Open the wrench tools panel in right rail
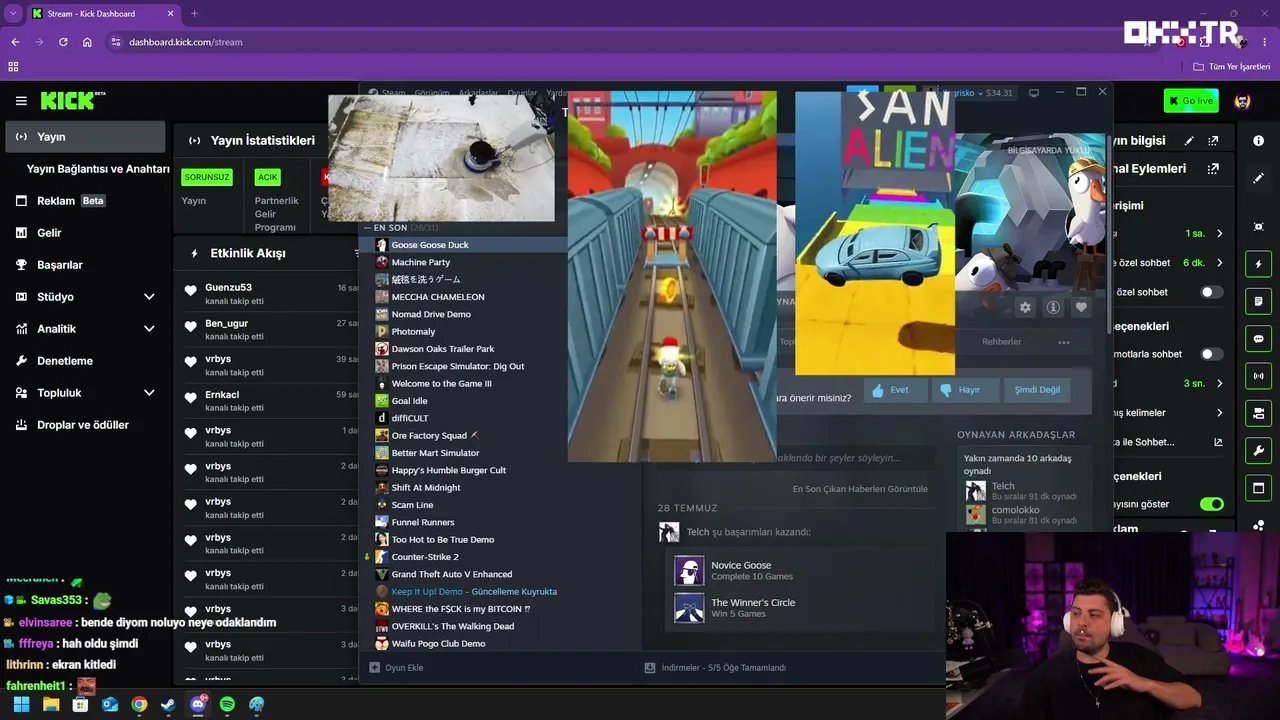Viewport: 1280px width, 720px height. click(x=1258, y=451)
